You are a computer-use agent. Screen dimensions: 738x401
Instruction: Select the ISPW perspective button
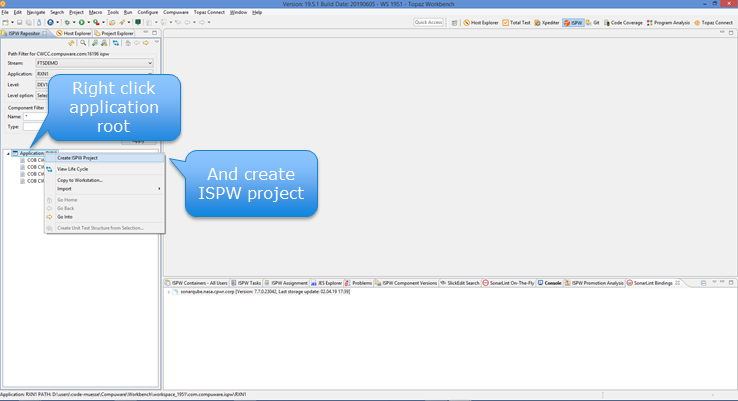[573, 23]
